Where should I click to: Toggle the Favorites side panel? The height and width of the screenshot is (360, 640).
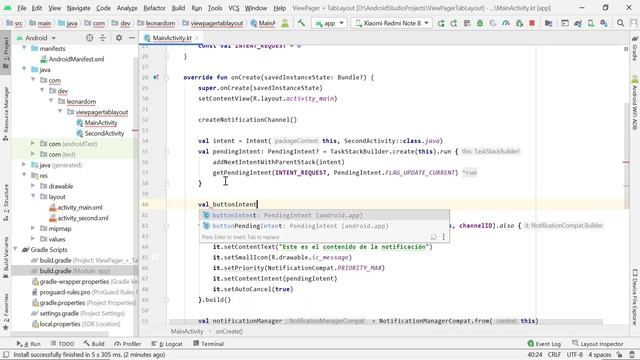point(6,311)
